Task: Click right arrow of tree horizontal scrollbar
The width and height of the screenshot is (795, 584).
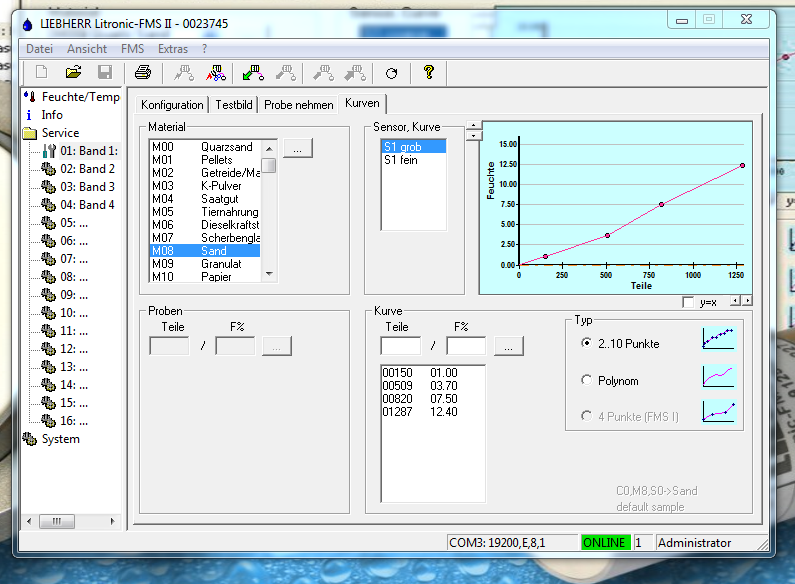Action: click(112, 521)
